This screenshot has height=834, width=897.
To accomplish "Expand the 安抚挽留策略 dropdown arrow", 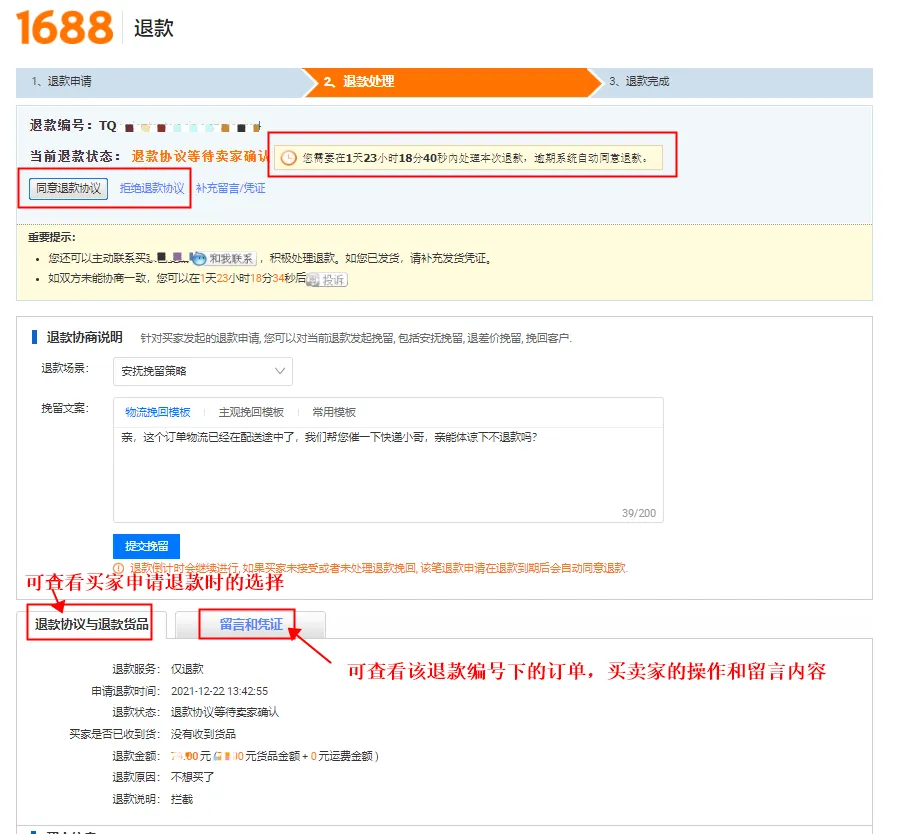I will (x=279, y=371).
